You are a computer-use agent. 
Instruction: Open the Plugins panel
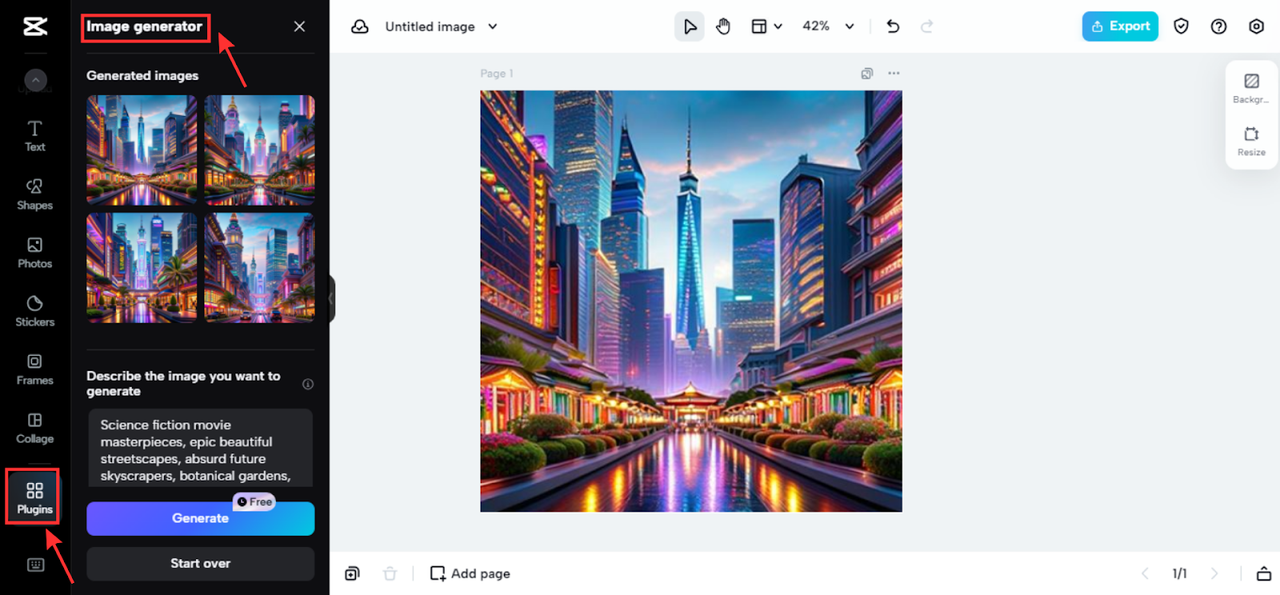coord(35,497)
